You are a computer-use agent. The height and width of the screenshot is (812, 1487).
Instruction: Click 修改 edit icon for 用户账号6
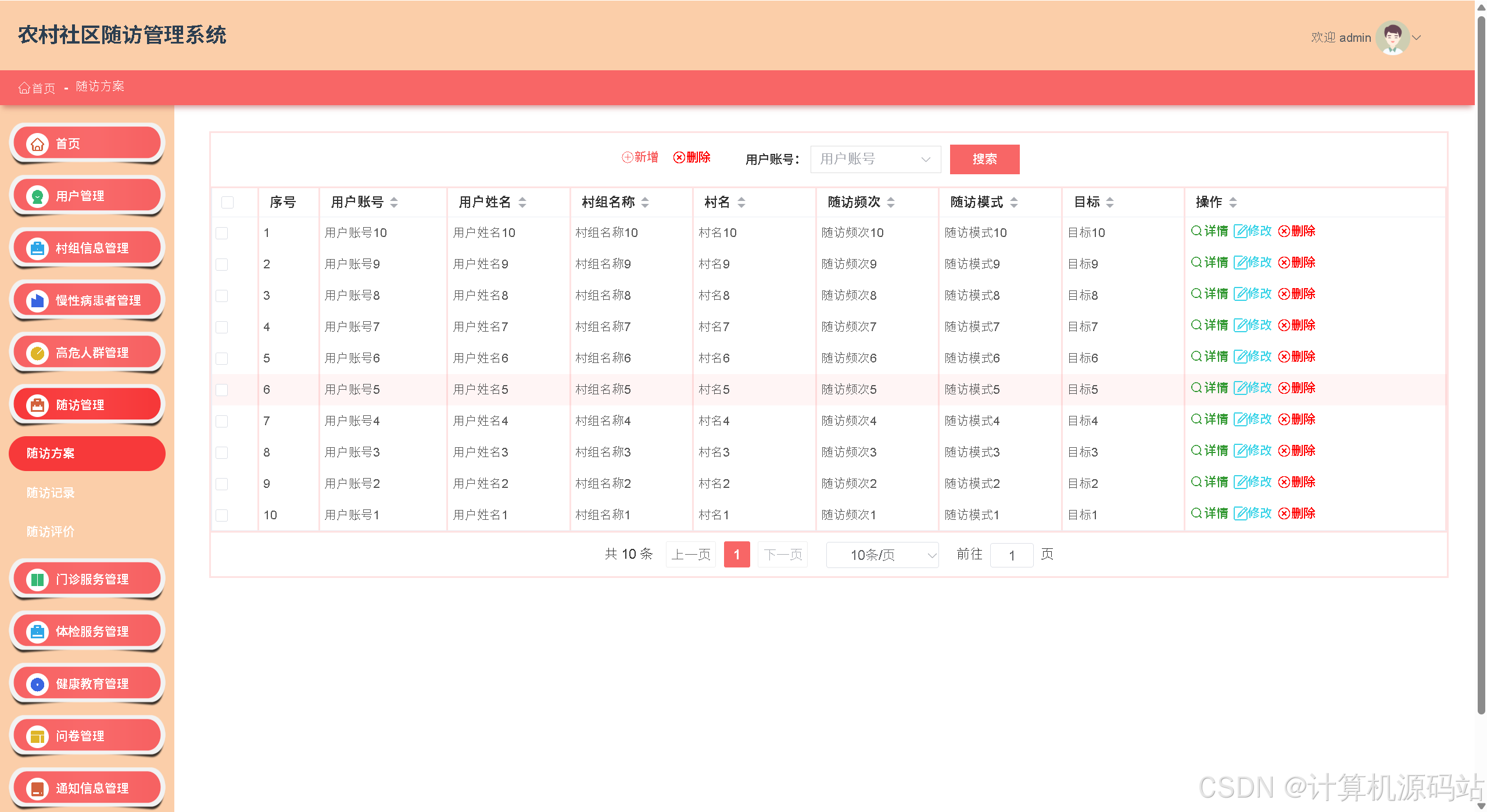[1240, 356]
